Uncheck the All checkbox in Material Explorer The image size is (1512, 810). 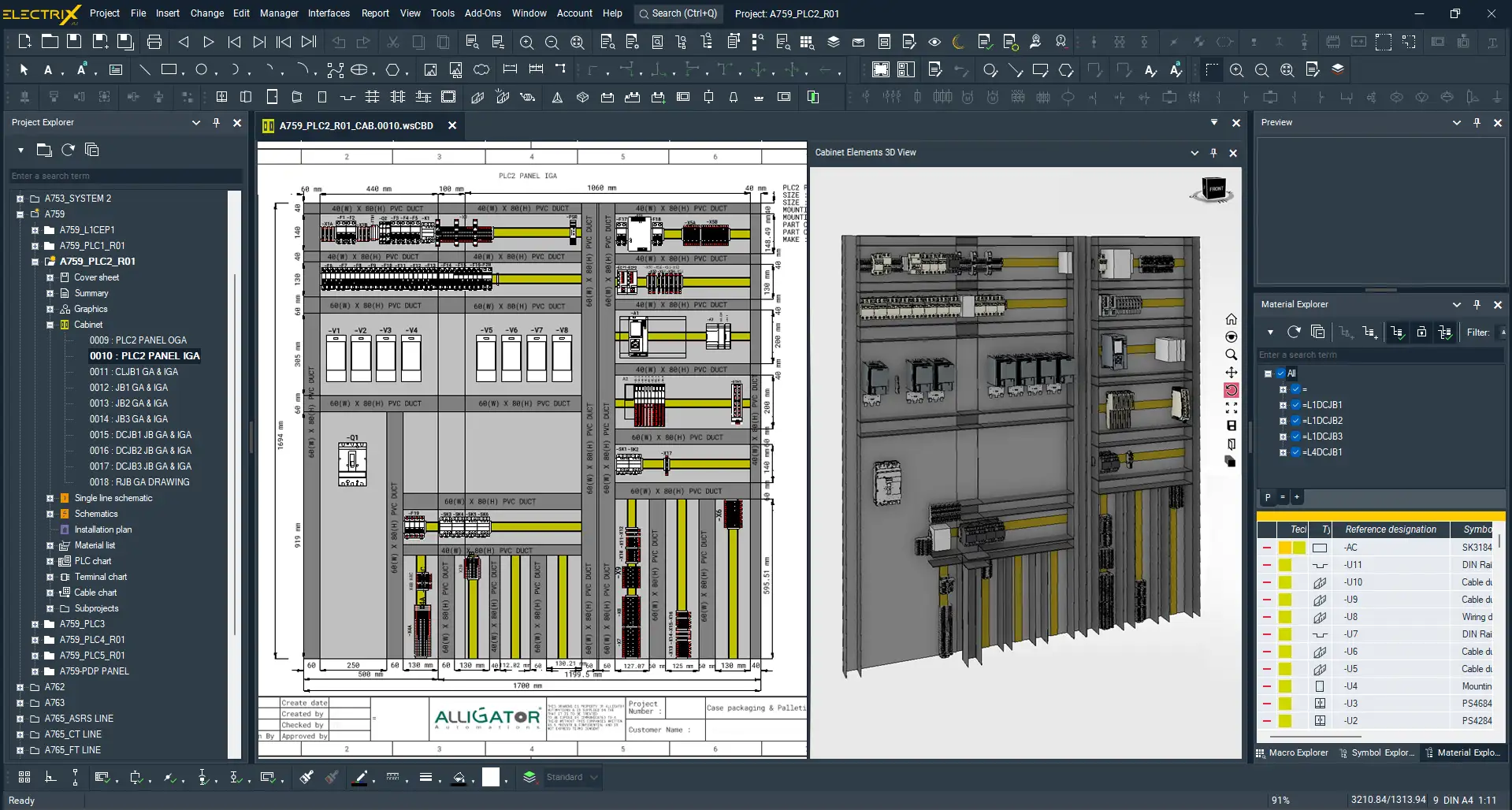pyautogui.click(x=1280, y=373)
